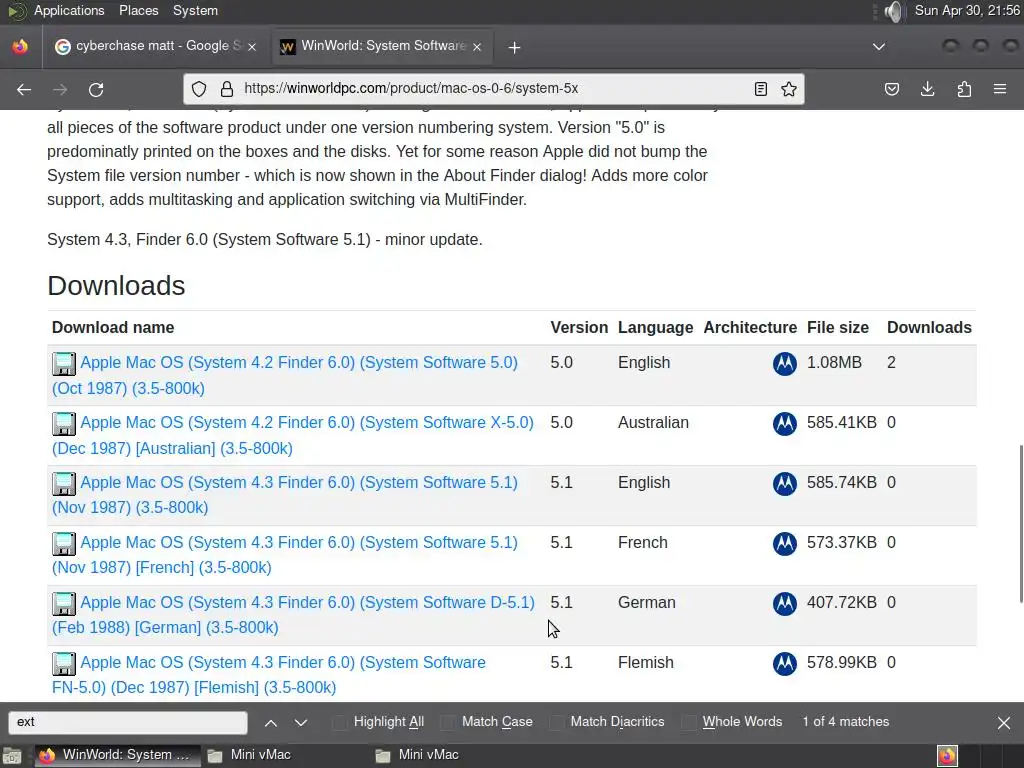Click the URL address bar
1024x768 pixels.
click(494, 89)
